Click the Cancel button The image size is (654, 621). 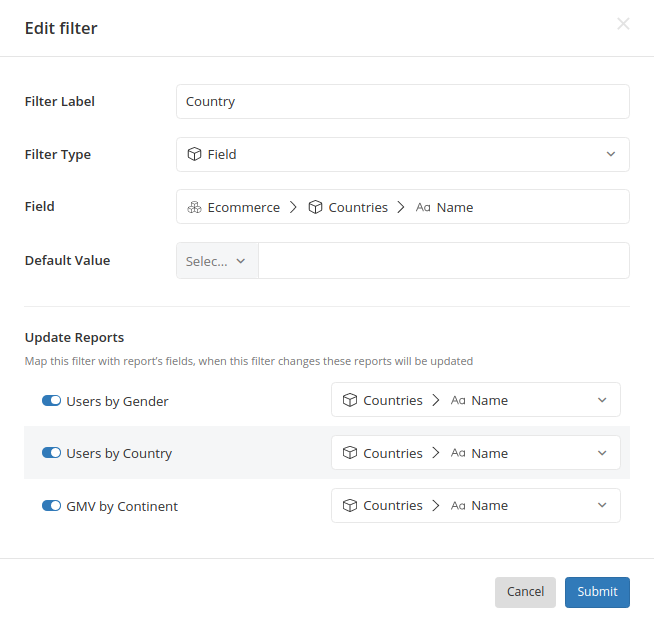point(525,592)
